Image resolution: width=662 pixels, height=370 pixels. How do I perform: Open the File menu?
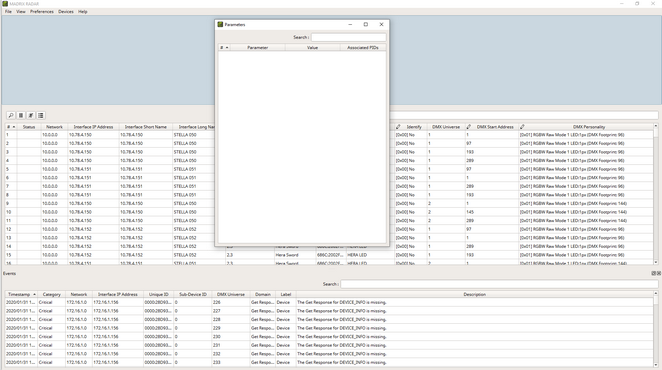[8, 12]
